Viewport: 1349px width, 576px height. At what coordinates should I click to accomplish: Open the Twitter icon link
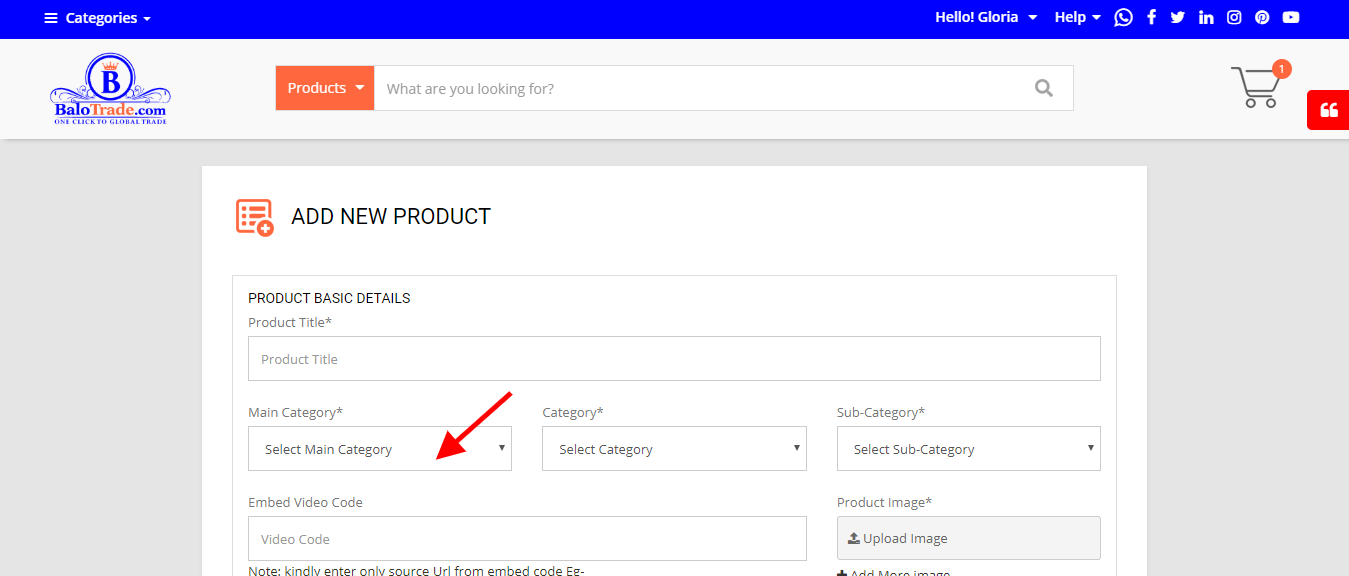[x=1178, y=17]
